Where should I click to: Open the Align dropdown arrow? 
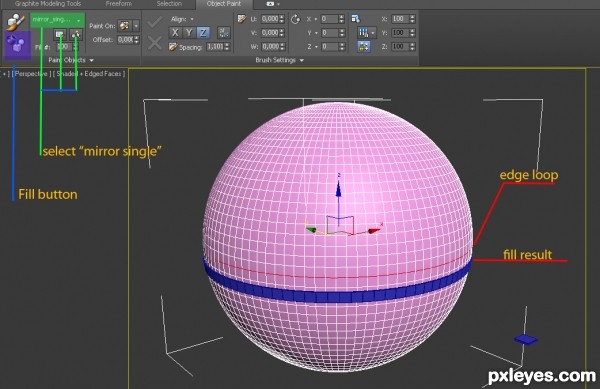192,19
